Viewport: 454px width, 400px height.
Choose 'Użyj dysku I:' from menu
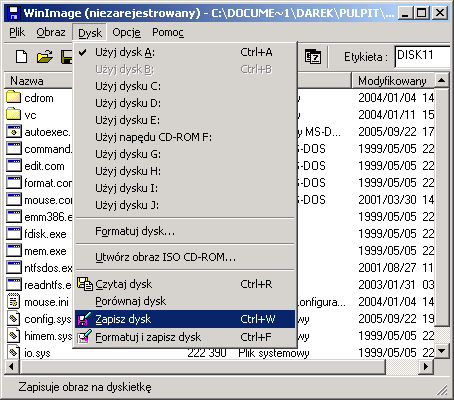(185, 188)
